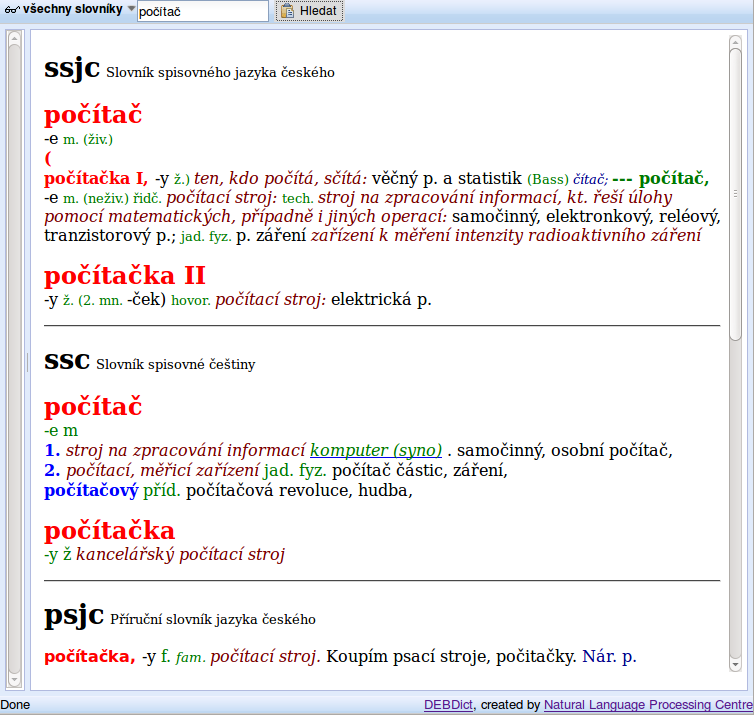754x715 pixels.
Task: Click the right scrollbar down arrow
Action: [x=735, y=665]
